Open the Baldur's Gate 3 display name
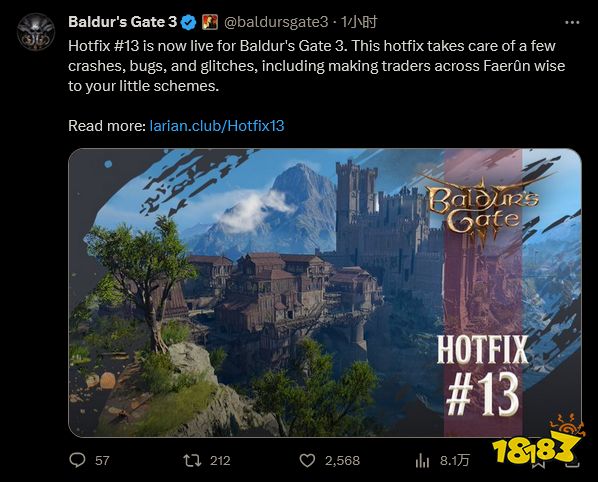 pos(123,22)
